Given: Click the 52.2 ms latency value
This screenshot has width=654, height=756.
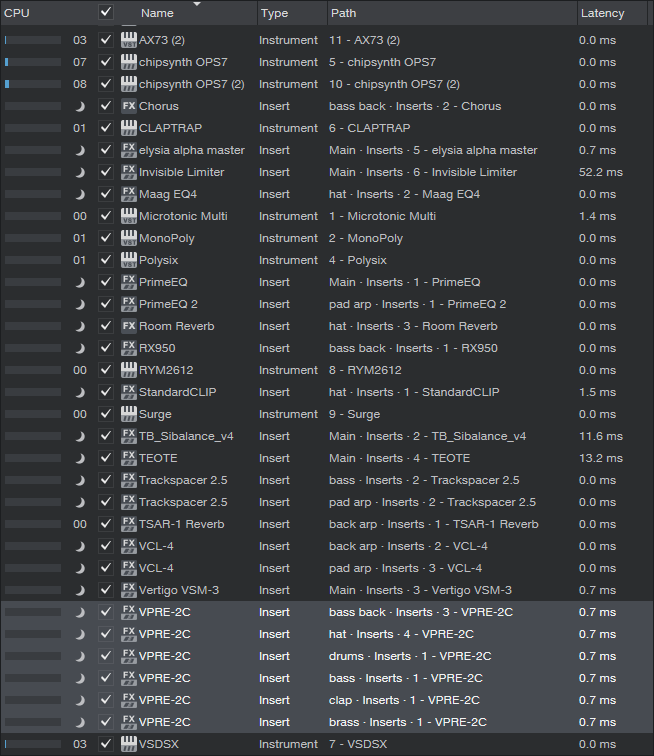Looking at the screenshot, I should pos(600,172).
